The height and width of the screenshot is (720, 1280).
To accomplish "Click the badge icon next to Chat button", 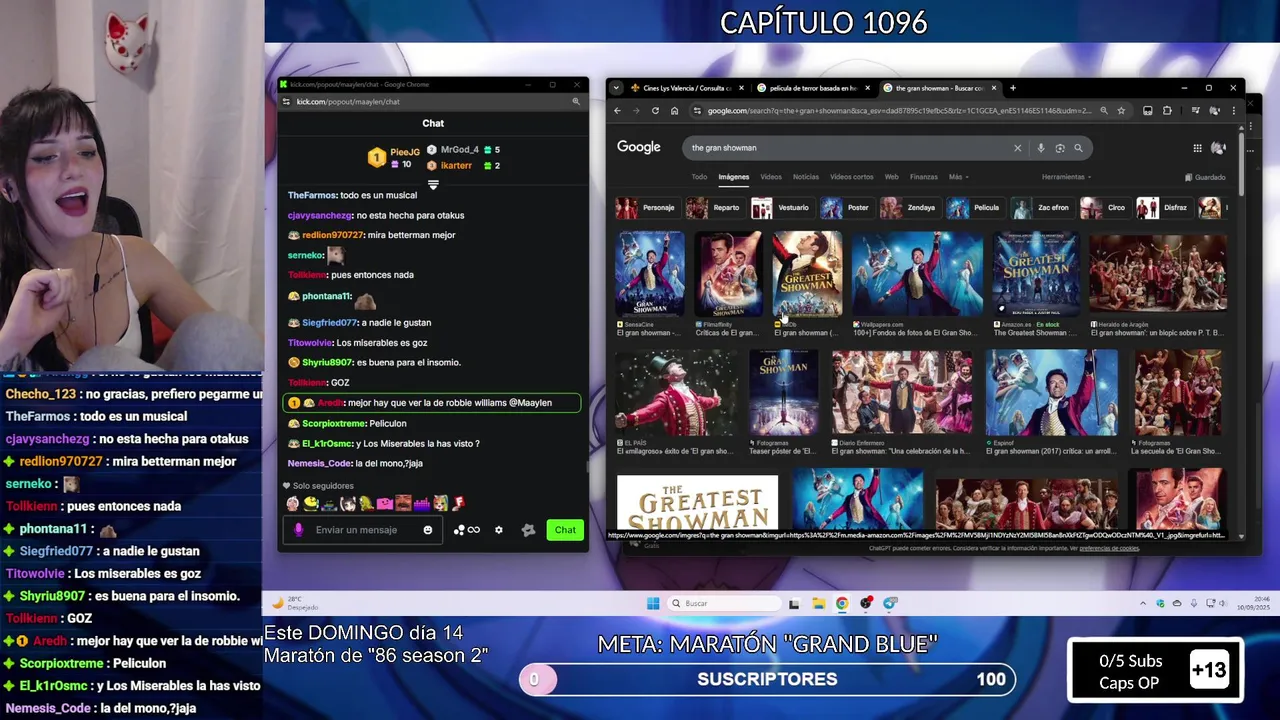I will tap(529, 530).
